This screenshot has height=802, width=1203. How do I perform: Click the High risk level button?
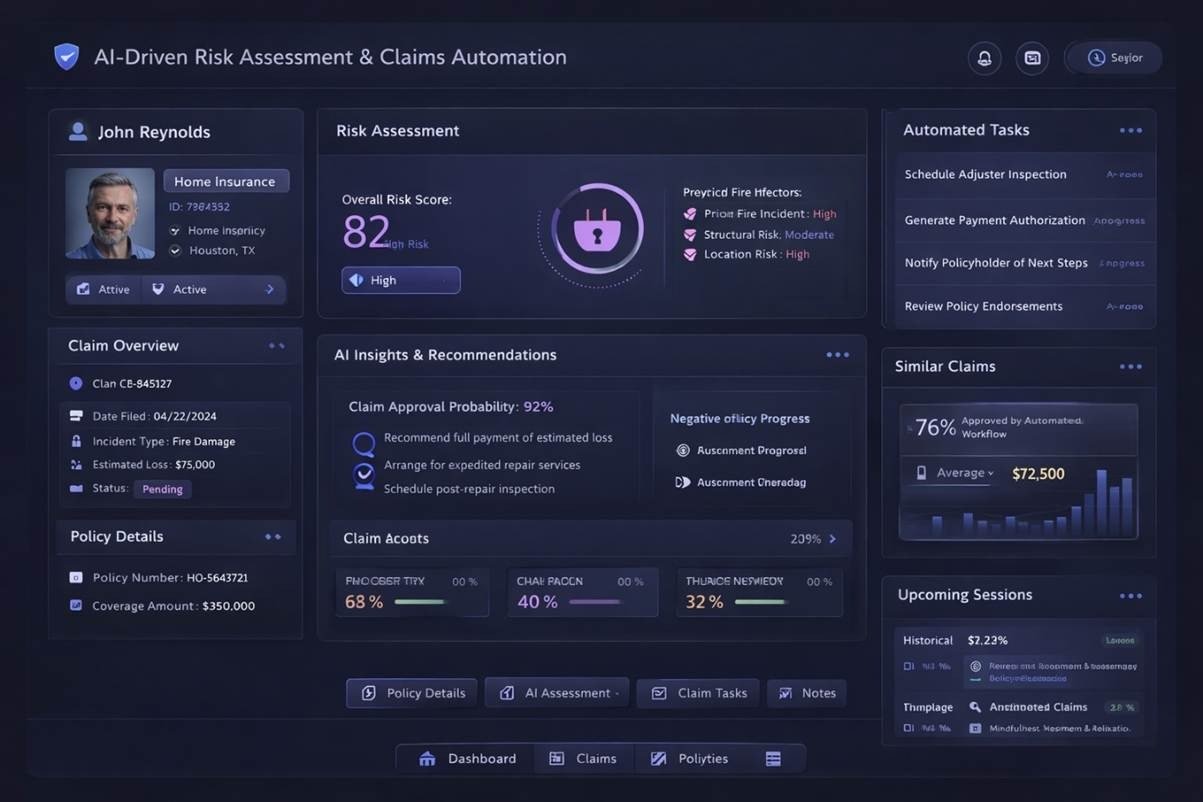point(400,280)
